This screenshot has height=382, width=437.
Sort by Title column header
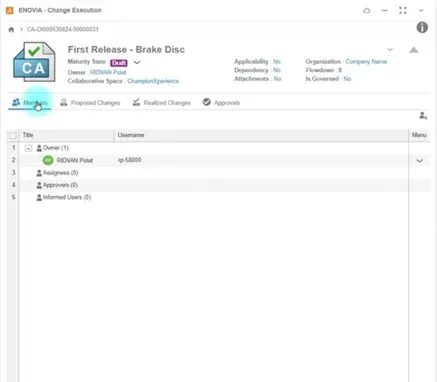coord(67,135)
